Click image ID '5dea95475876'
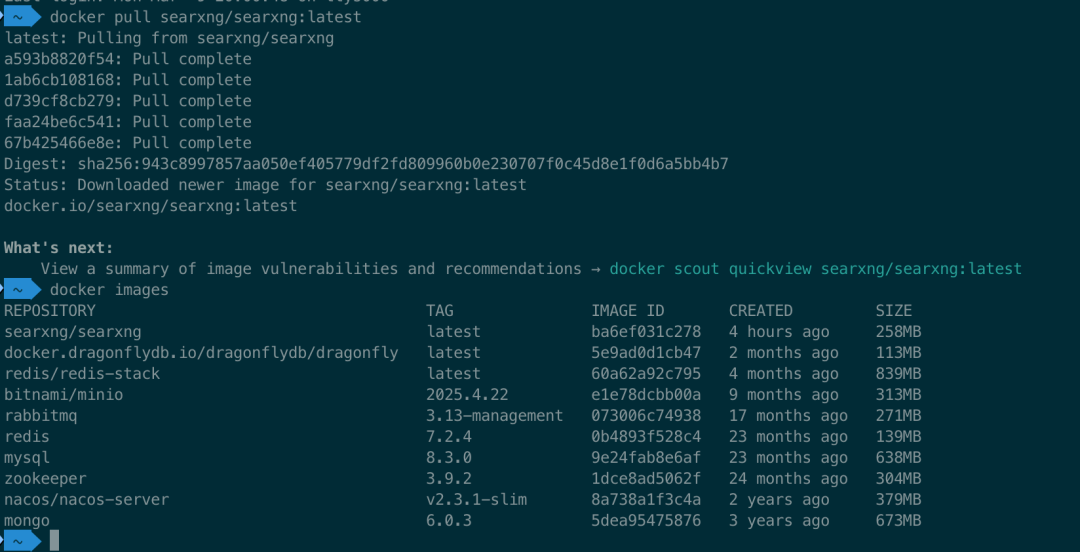The height and width of the screenshot is (552, 1080). click(646, 521)
